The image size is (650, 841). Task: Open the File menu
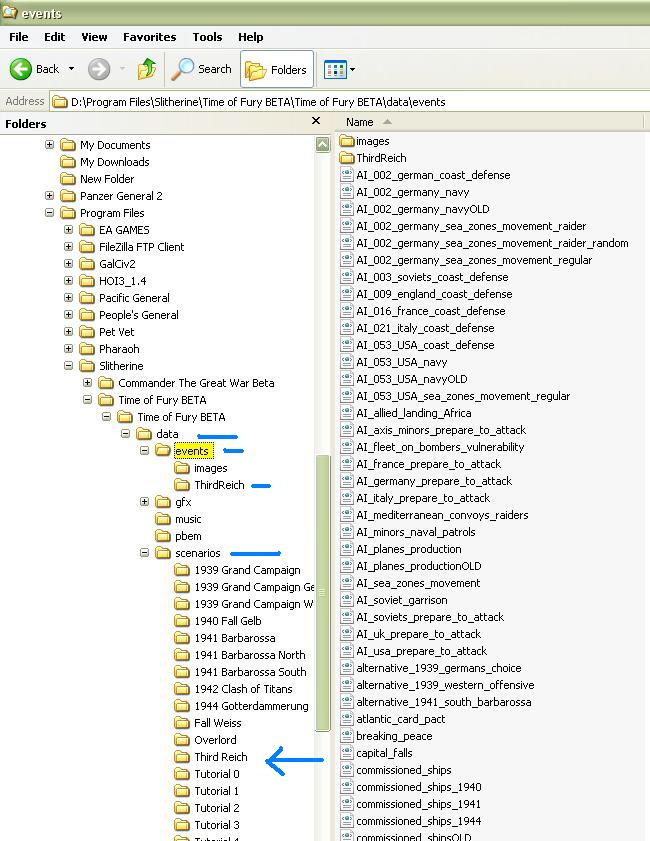click(x=19, y=37)
